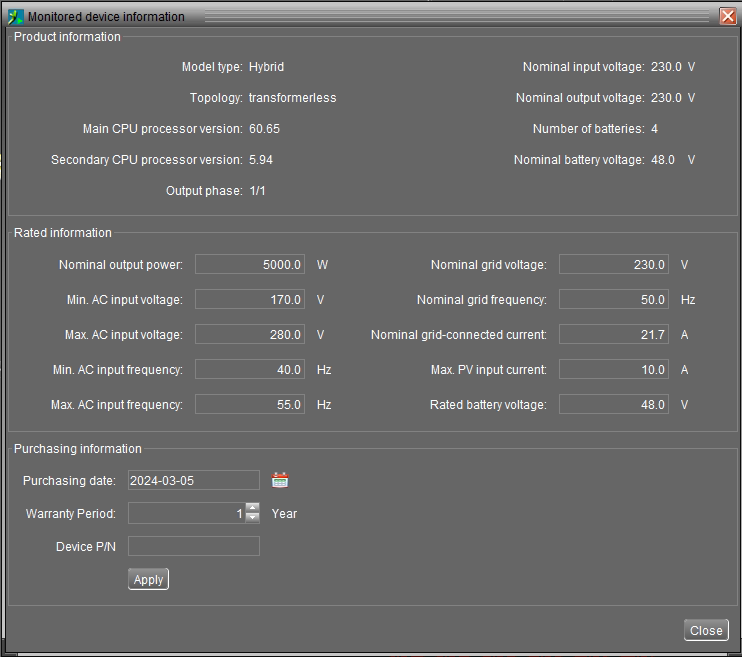Select the Rated battery voltage field
This screenshot has width=742, height=657.
(613, 404)
